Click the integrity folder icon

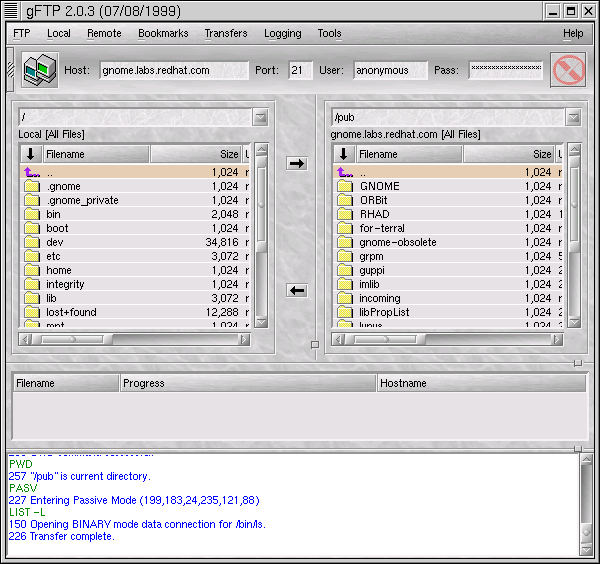(x=32, y=284)
